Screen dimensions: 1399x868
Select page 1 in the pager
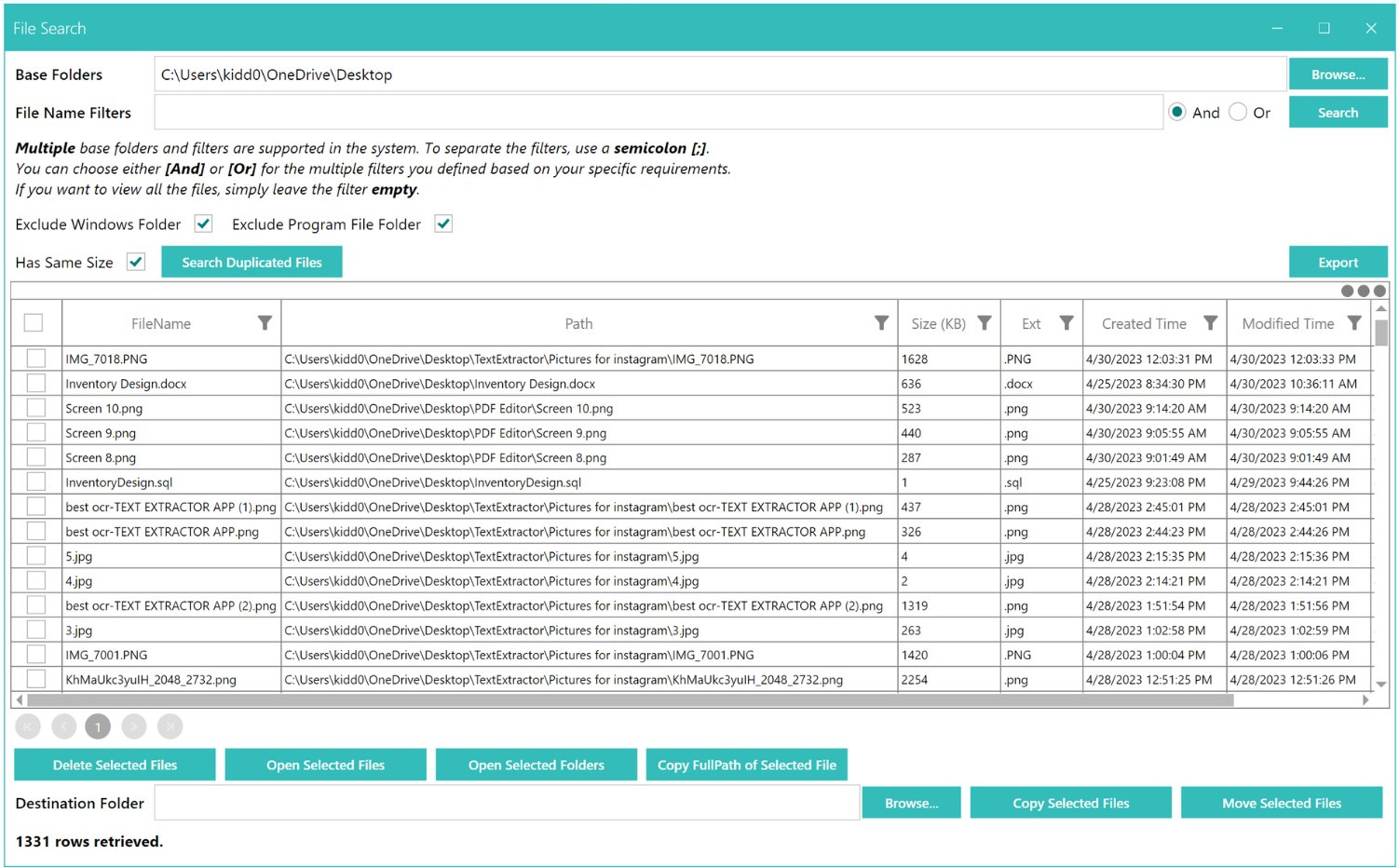(98, 726)
